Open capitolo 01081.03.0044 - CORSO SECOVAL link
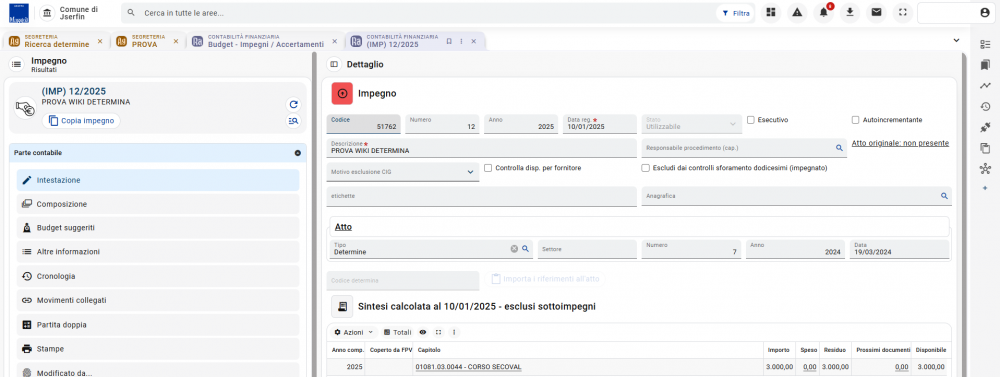Screen dimensions: 1000x377 pos(468,367)
